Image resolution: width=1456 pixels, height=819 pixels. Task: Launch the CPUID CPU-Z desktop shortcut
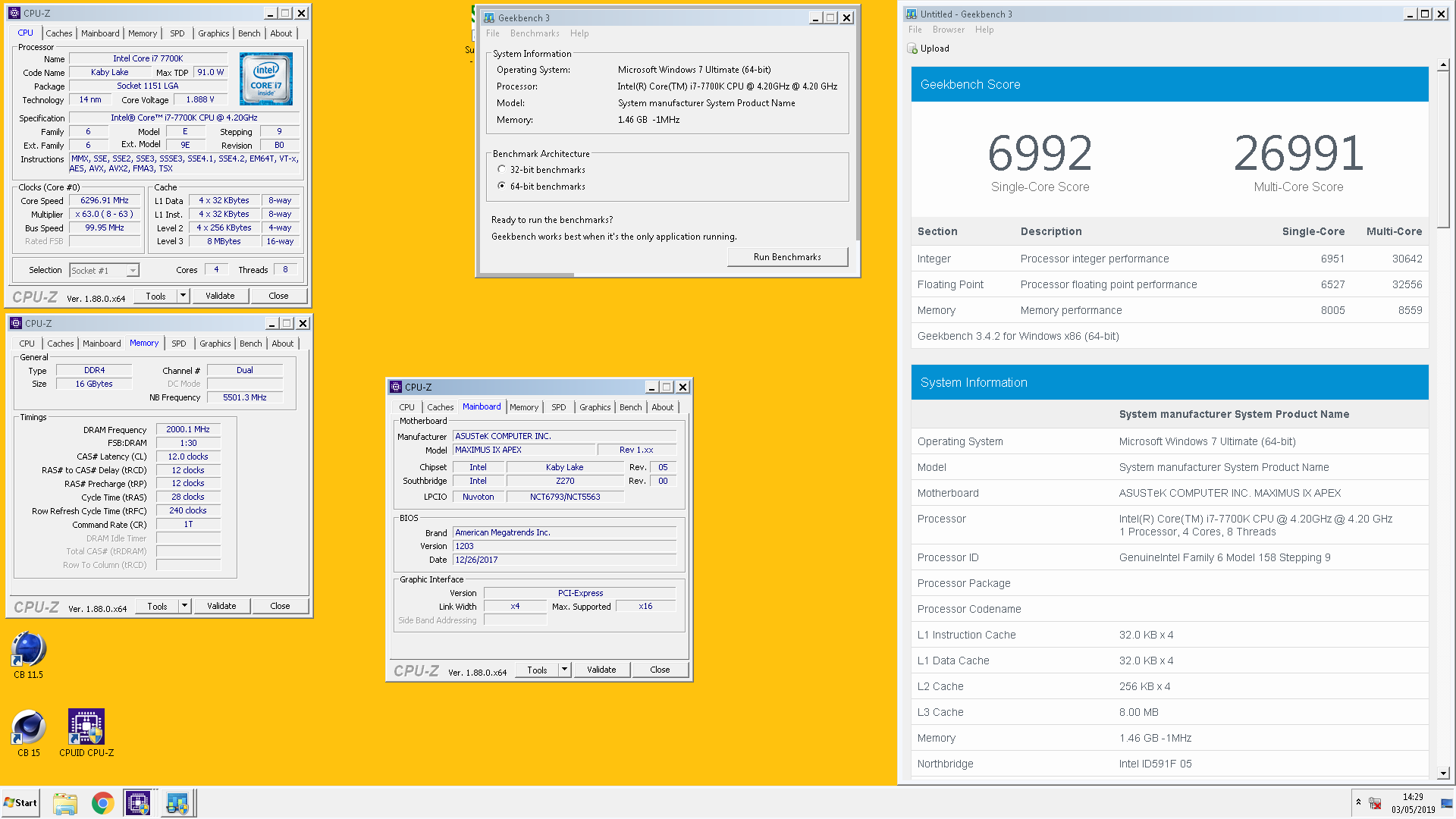(86, 733)
